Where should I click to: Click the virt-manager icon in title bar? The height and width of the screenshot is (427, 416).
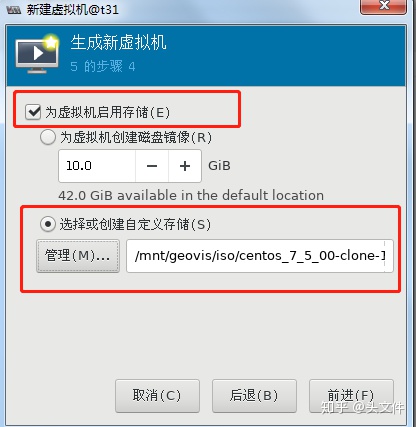click(x=13, y=10)
